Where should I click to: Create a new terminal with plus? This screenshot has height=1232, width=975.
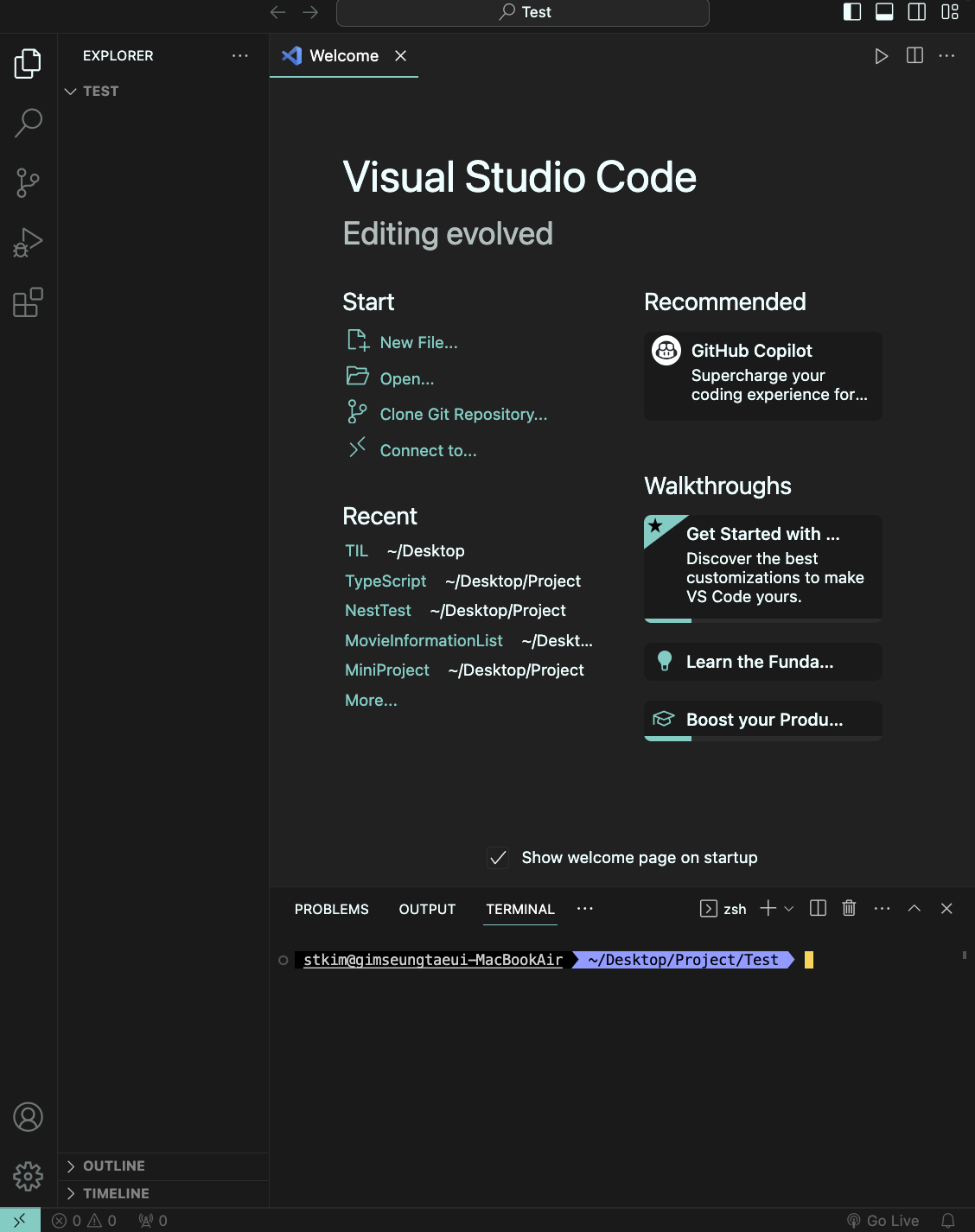768,908
